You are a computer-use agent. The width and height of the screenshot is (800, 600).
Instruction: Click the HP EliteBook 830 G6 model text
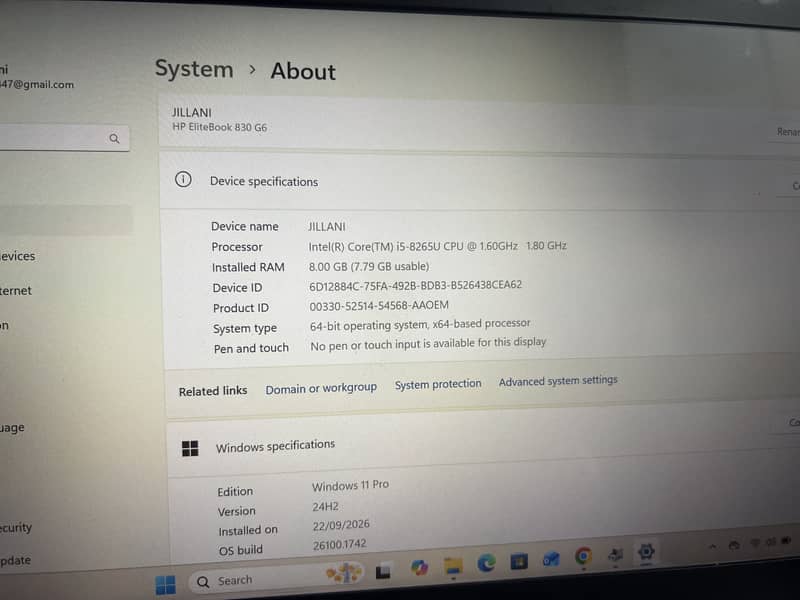click(219, 127)
